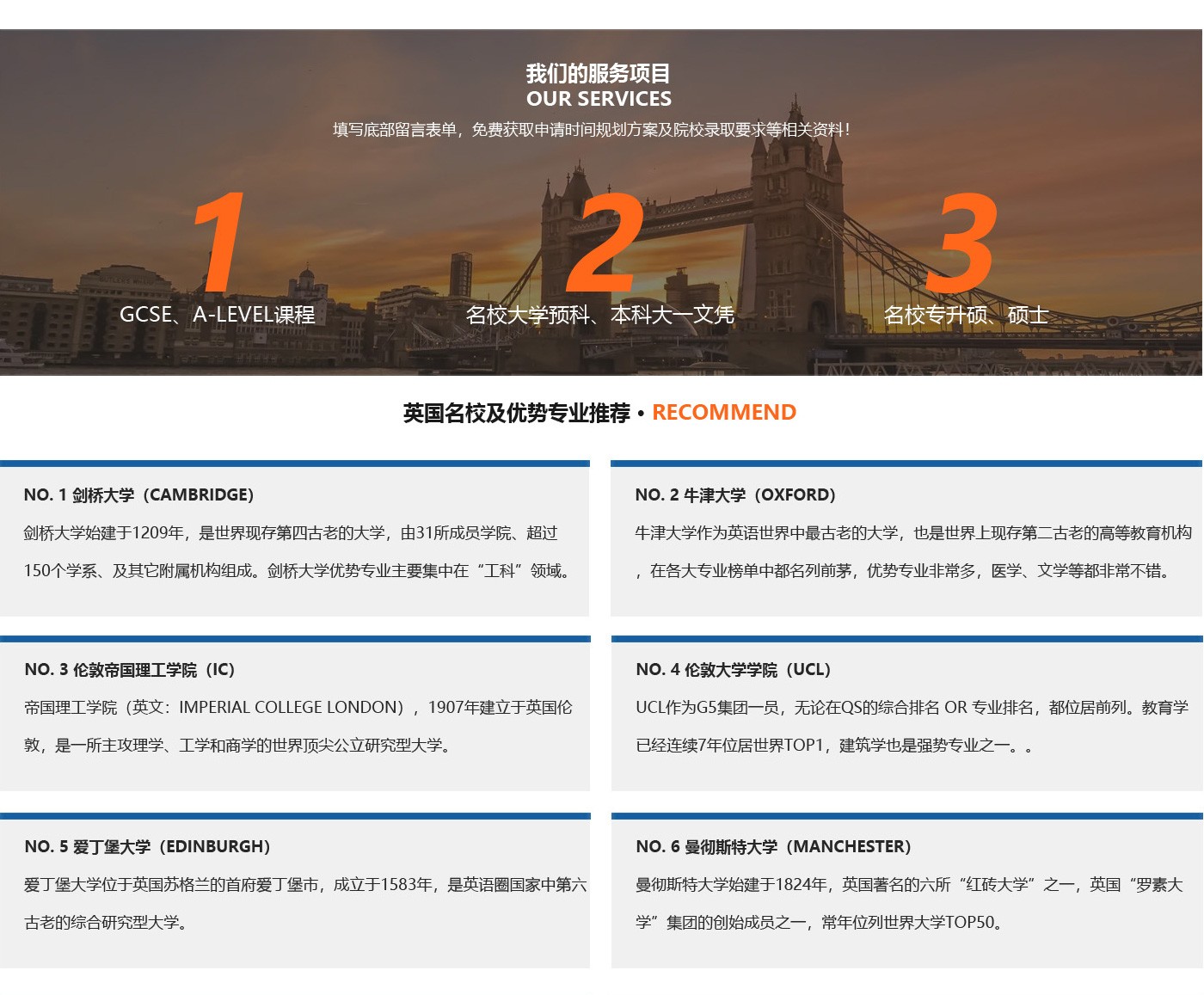Click the line '爱丁堡大学位于英国苏格兰的首府'
The image size is (1204, 995).
click(x=306, y=885)
